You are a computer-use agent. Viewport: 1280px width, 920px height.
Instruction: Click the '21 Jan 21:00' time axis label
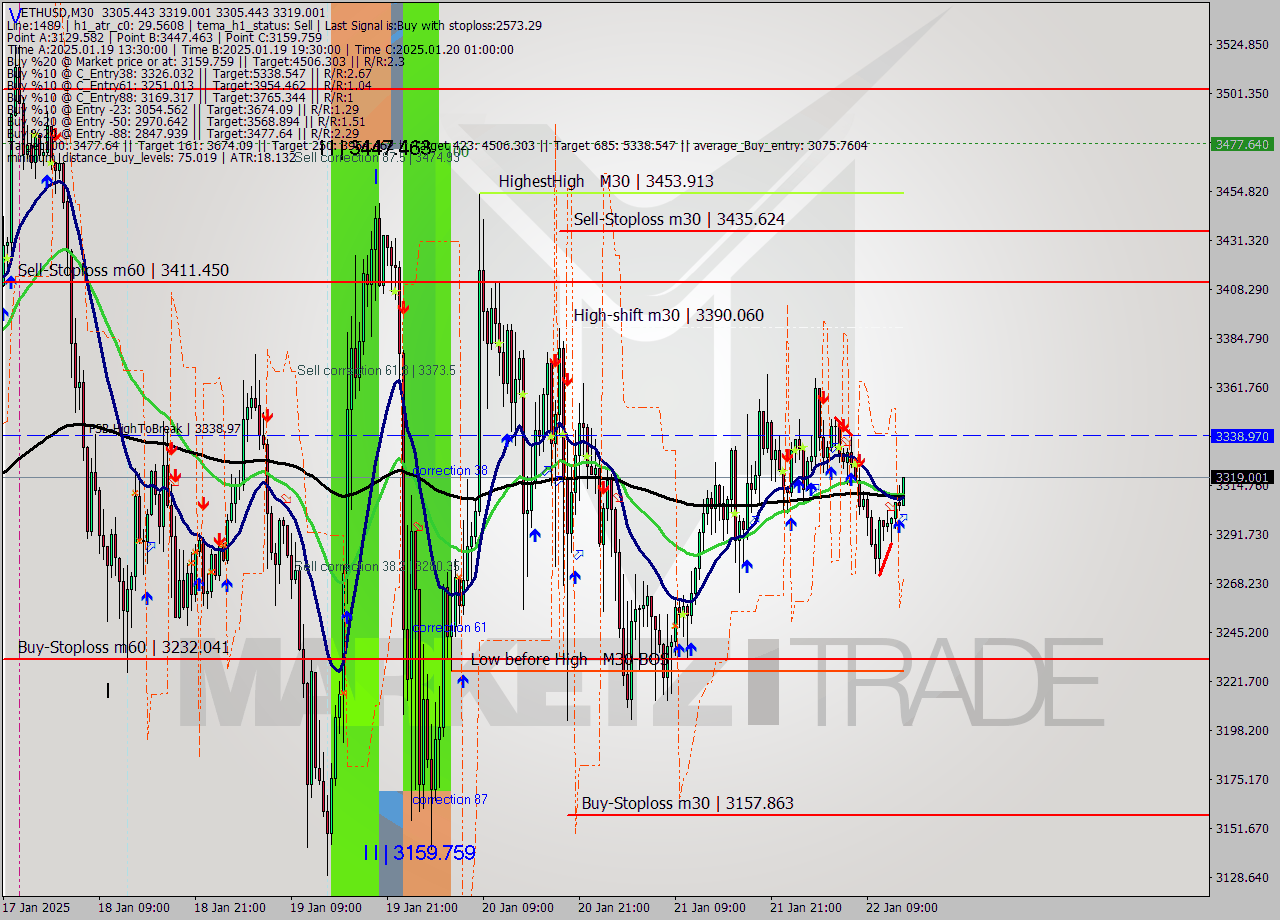806,908
